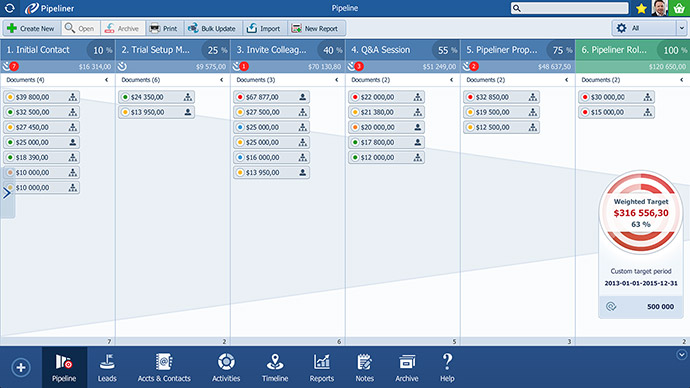Select the 6. Pipeliner Rollout stage header
The height and width of the screenshot is (388, 690).
pos(633,50)
